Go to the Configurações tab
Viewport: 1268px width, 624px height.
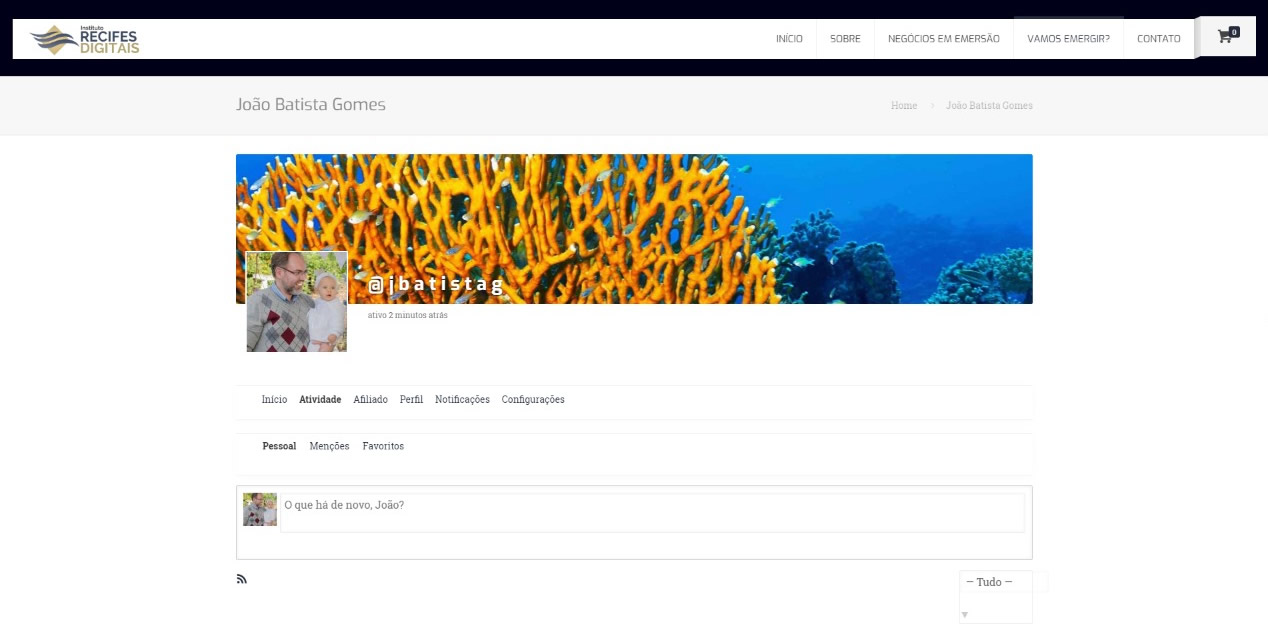533,400
